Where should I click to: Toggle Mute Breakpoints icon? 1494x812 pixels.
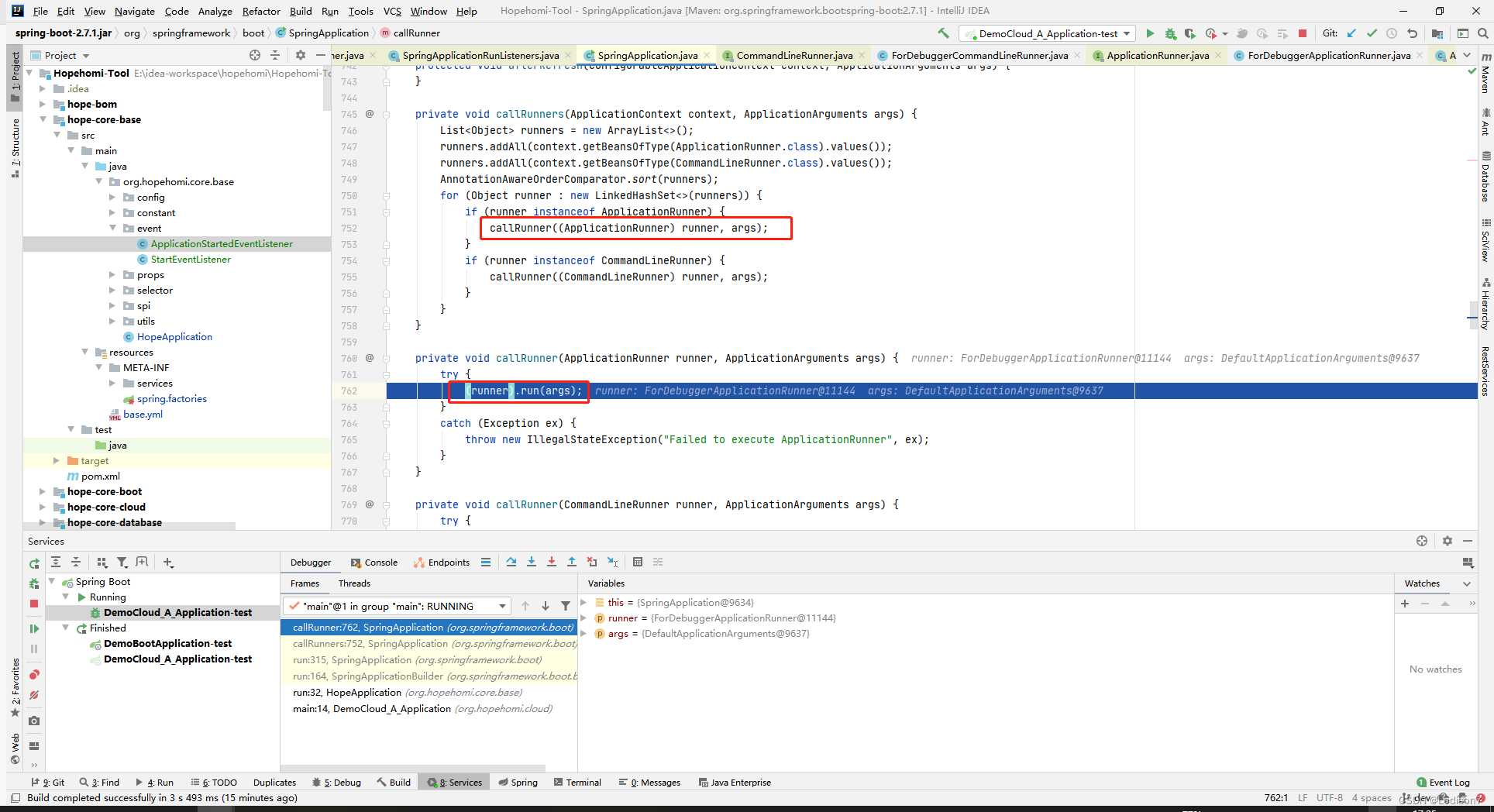[34, 695]
